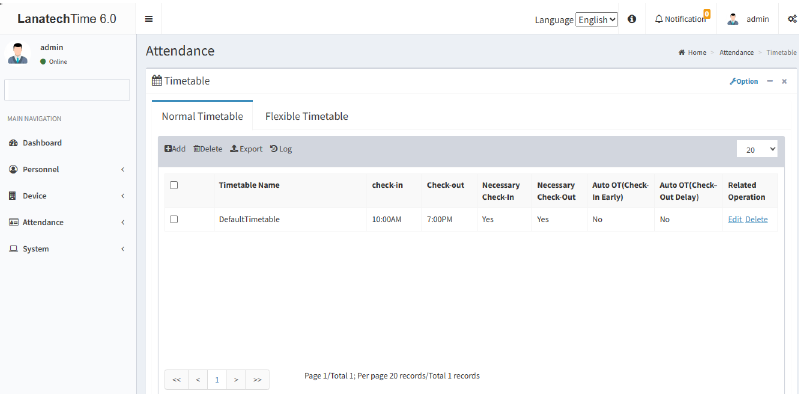
Task: Open the records-per-page dropdown showing 20
Action: pos(757,149)
